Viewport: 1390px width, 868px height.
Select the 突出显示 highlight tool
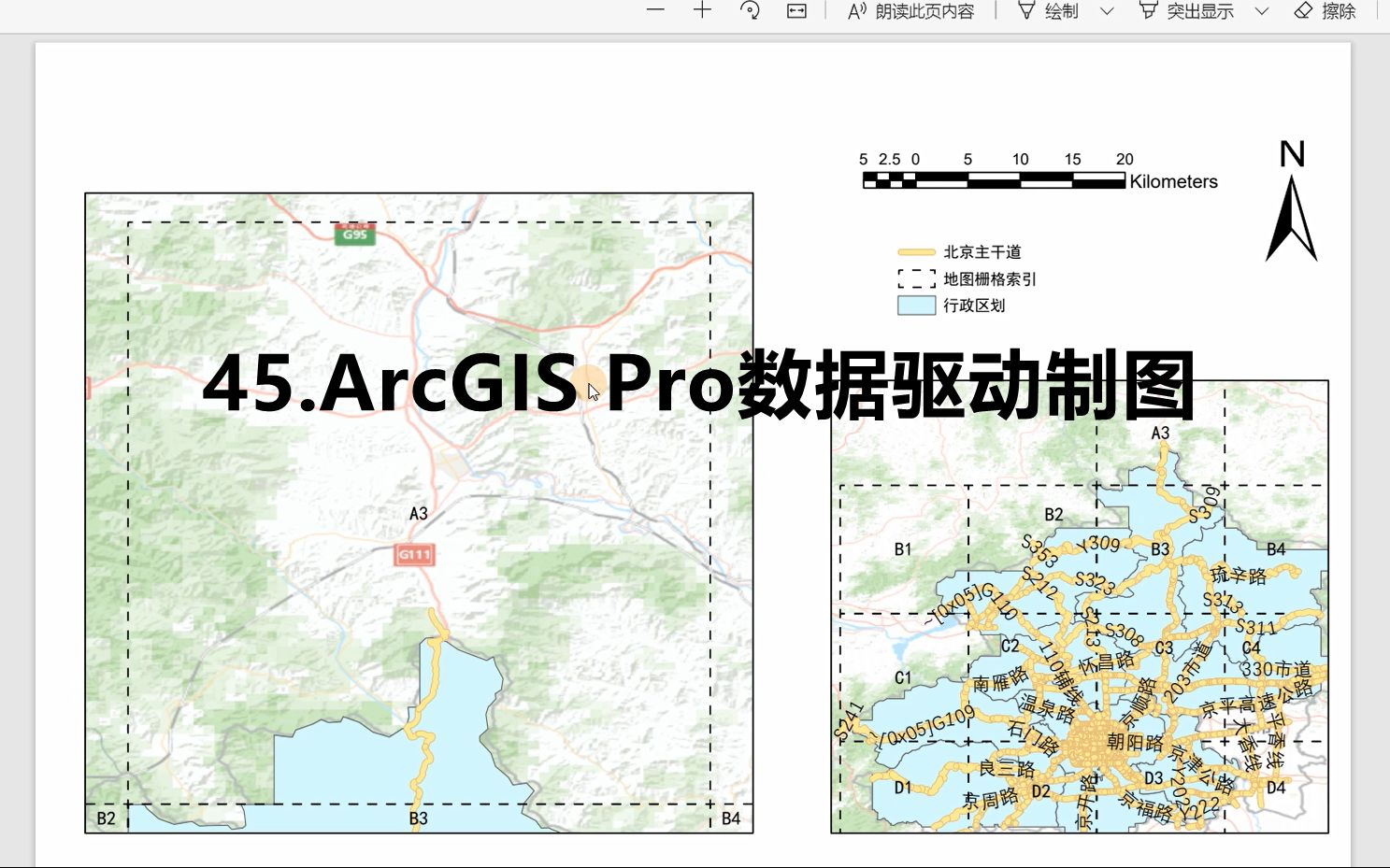pyautogui.click(x=1186, y=11)
